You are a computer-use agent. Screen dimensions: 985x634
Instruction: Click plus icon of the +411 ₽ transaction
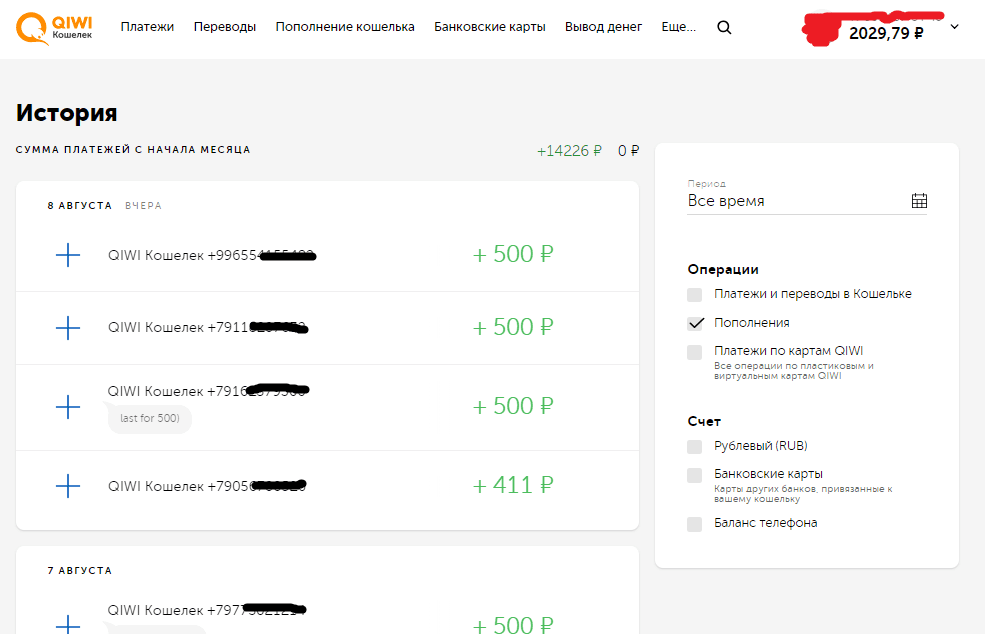pyautogui.click(x=67, y=487)
